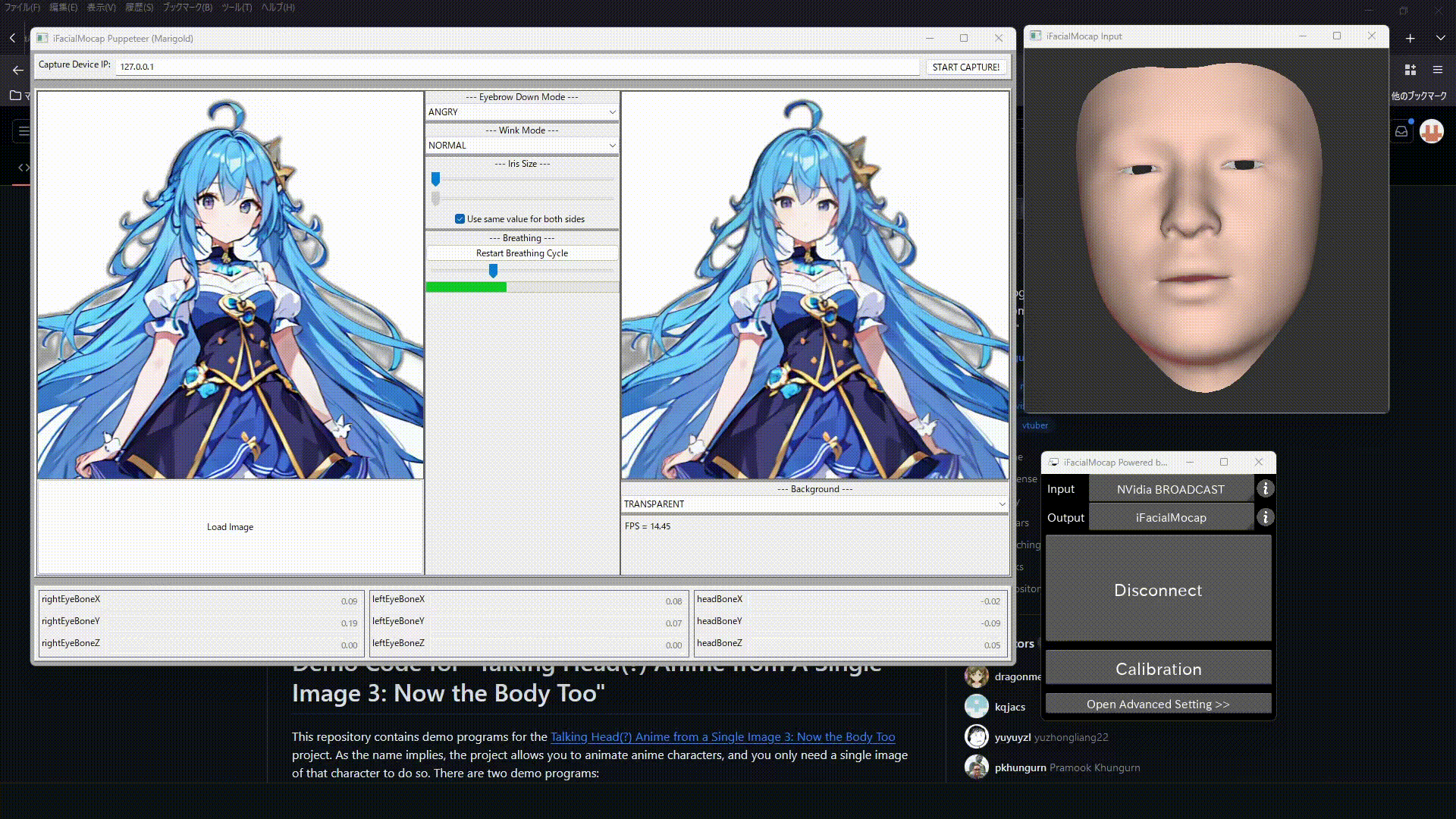1456x819 pixels.
Task: Click the animated output character image
Action: pos(814,285)
